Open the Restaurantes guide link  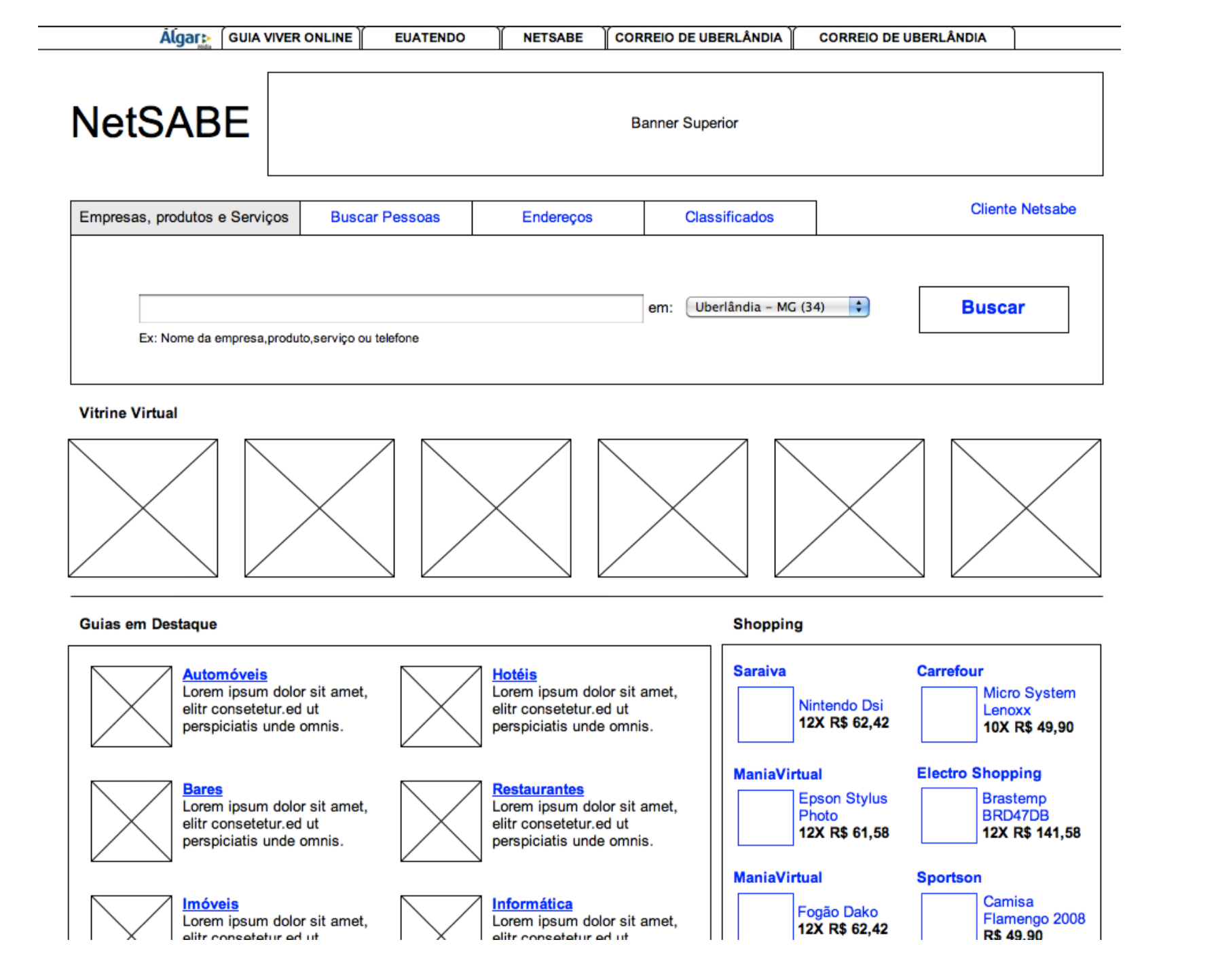pos(538,789)
